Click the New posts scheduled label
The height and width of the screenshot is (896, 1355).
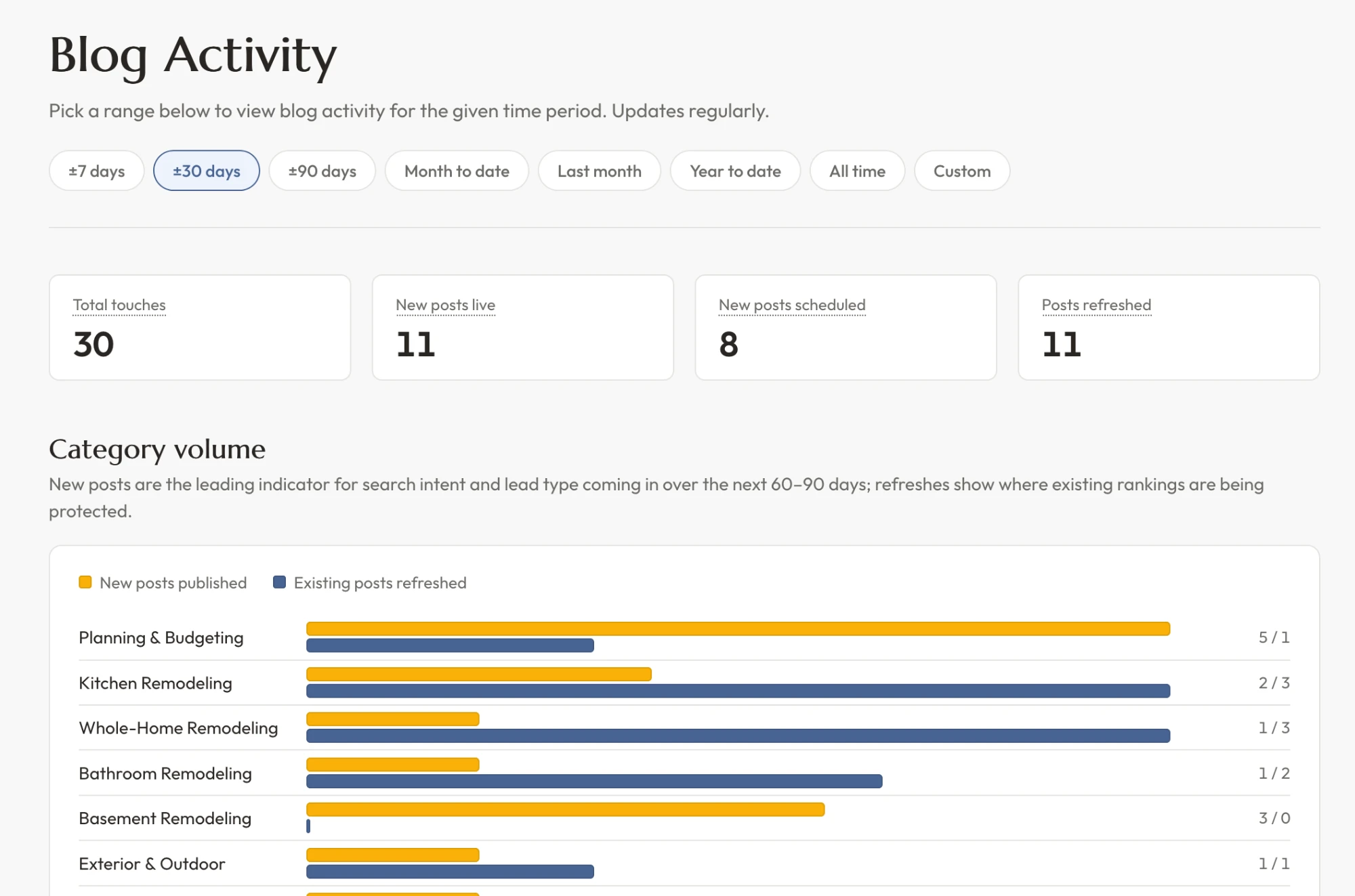click(x=792, y=305)
